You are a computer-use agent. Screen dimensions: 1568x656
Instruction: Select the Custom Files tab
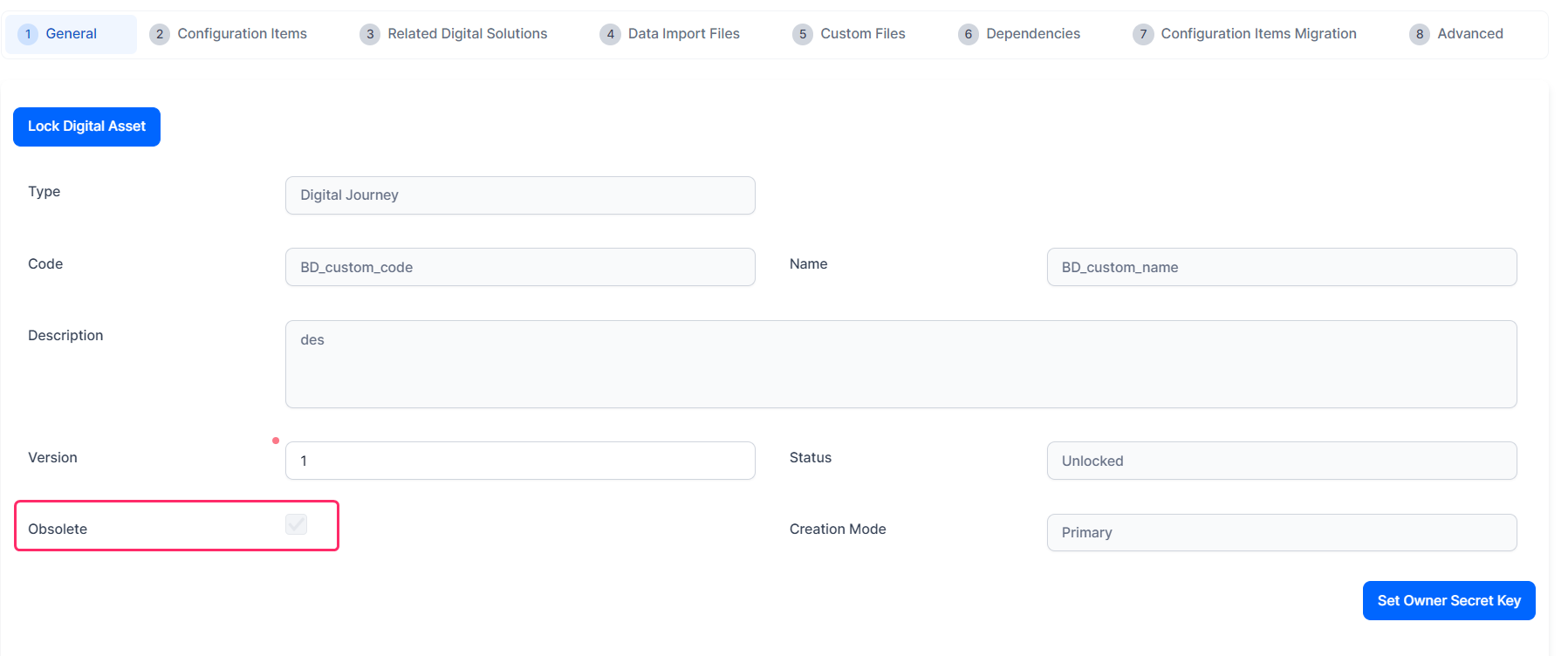tap(862, 34)
